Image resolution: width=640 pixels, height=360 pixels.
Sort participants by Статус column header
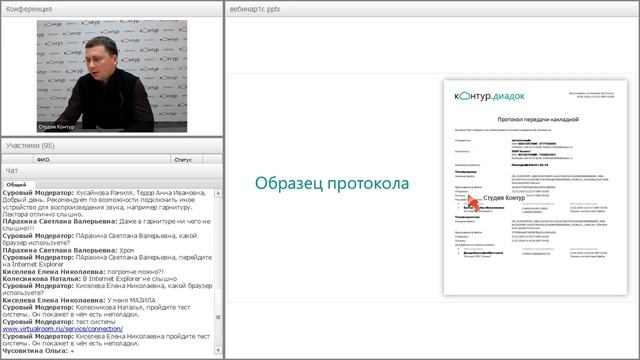pyautogui.click(x=186, y=159)
